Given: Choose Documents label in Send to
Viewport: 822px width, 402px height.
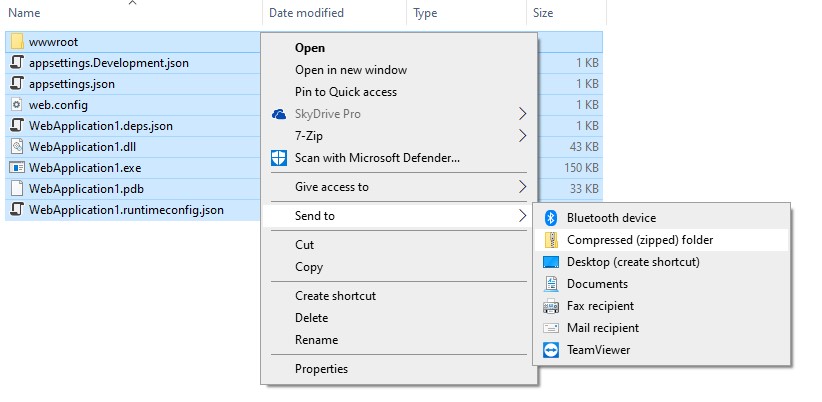Looking at the screenshot, I should click(x=597, y=284).
